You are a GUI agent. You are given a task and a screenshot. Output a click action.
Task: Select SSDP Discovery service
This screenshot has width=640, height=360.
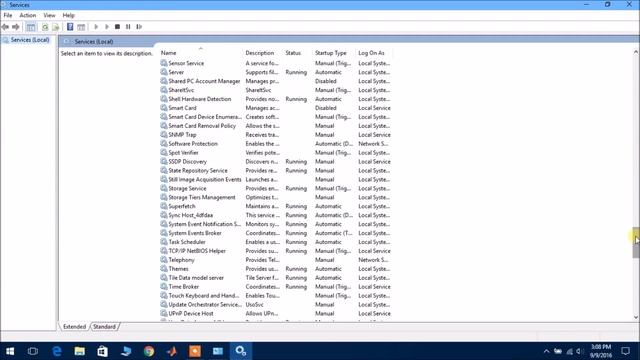(x=187, y=162)
